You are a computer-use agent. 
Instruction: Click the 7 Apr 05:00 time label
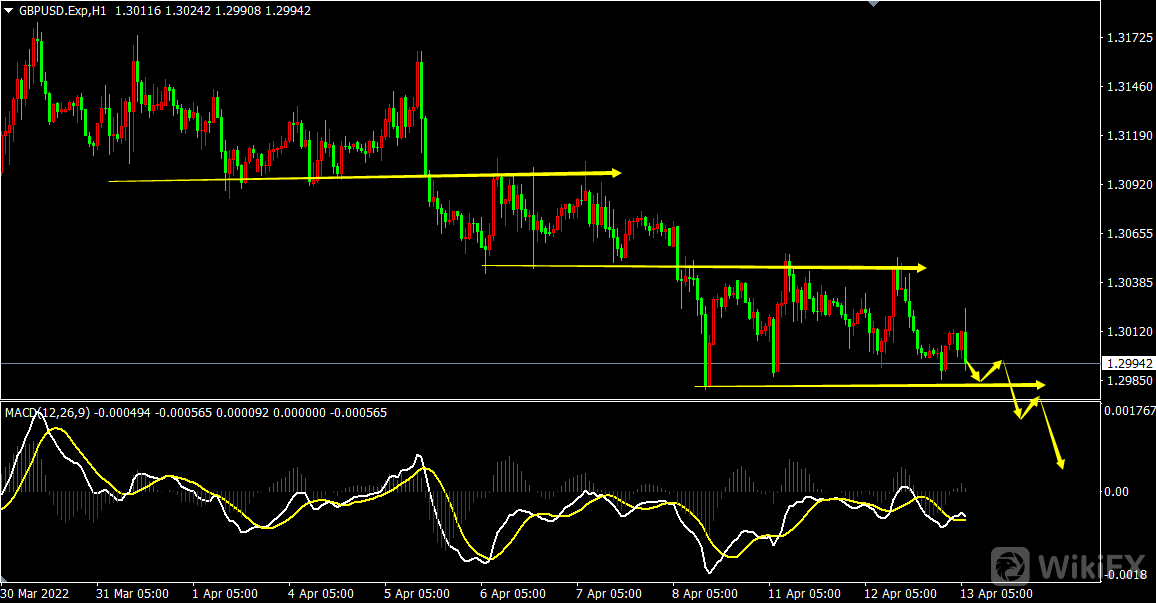[609, 593]
